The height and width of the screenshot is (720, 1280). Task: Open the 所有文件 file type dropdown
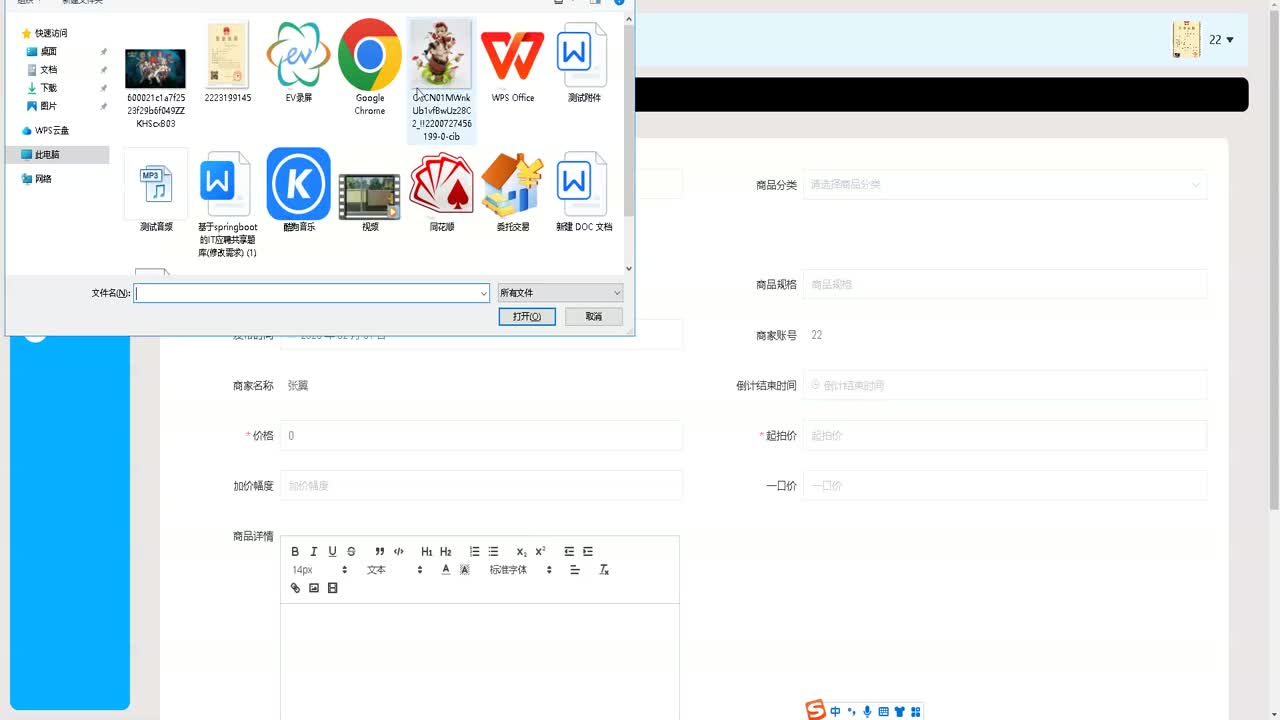(x=560, y=293)
